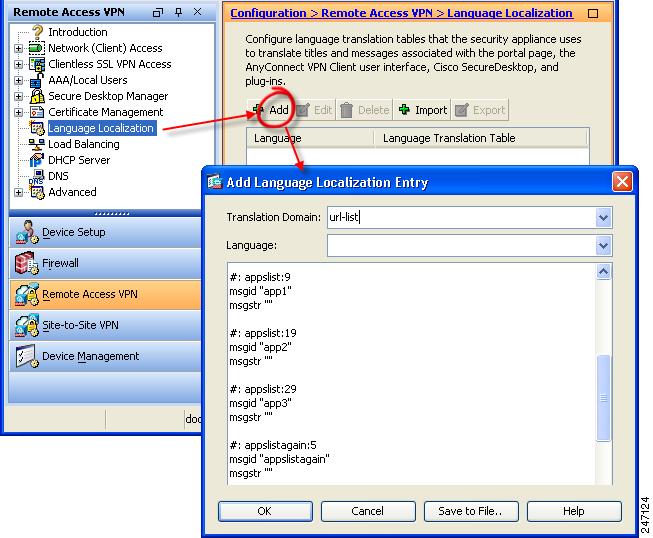Expand the AAA/Local Users node
Image resolution: width=653 pixels, height=538 pixels.
point(18,80)
